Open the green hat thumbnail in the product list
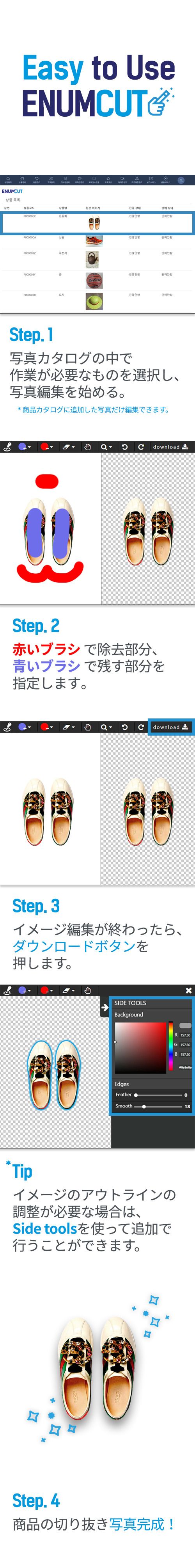The width and height of the screenshot is (195, 1568). [x=94, y=301]
